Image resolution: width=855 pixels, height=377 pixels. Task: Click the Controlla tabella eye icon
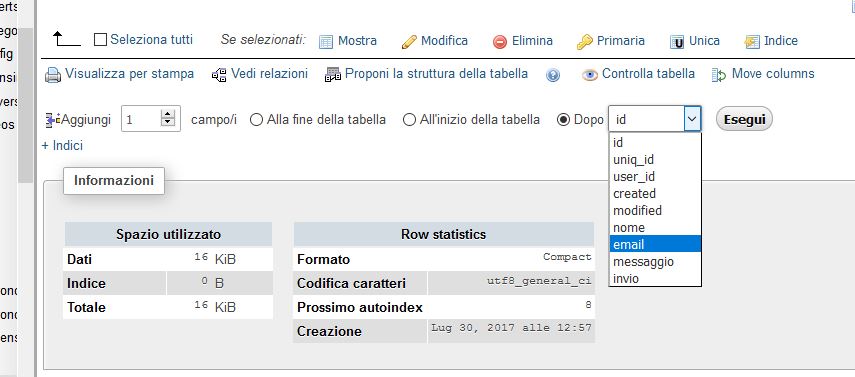(x=589, y=75)
